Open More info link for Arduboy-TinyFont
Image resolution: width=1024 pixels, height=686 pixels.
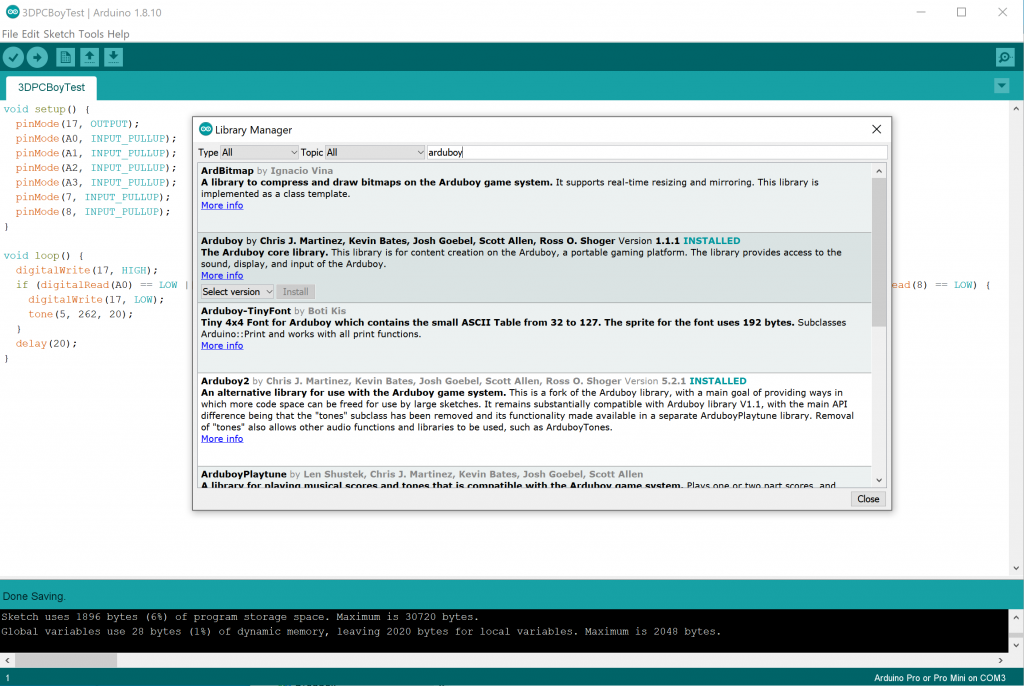[222, 346]
